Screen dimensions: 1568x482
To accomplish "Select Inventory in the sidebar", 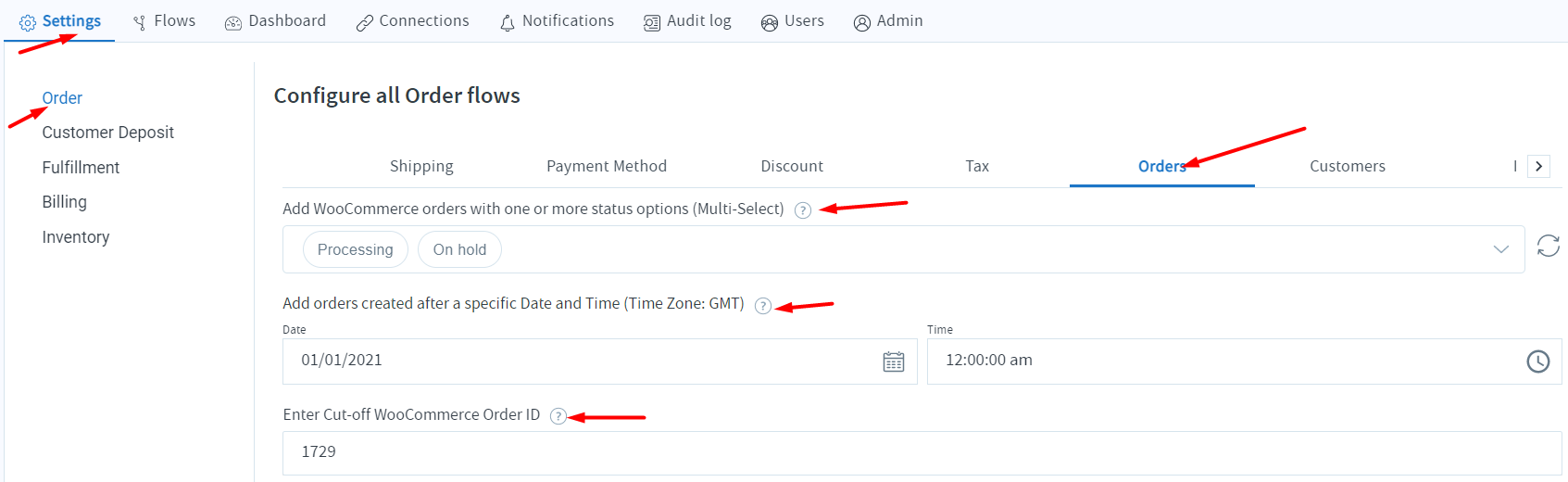I will [x=76, y=237].
